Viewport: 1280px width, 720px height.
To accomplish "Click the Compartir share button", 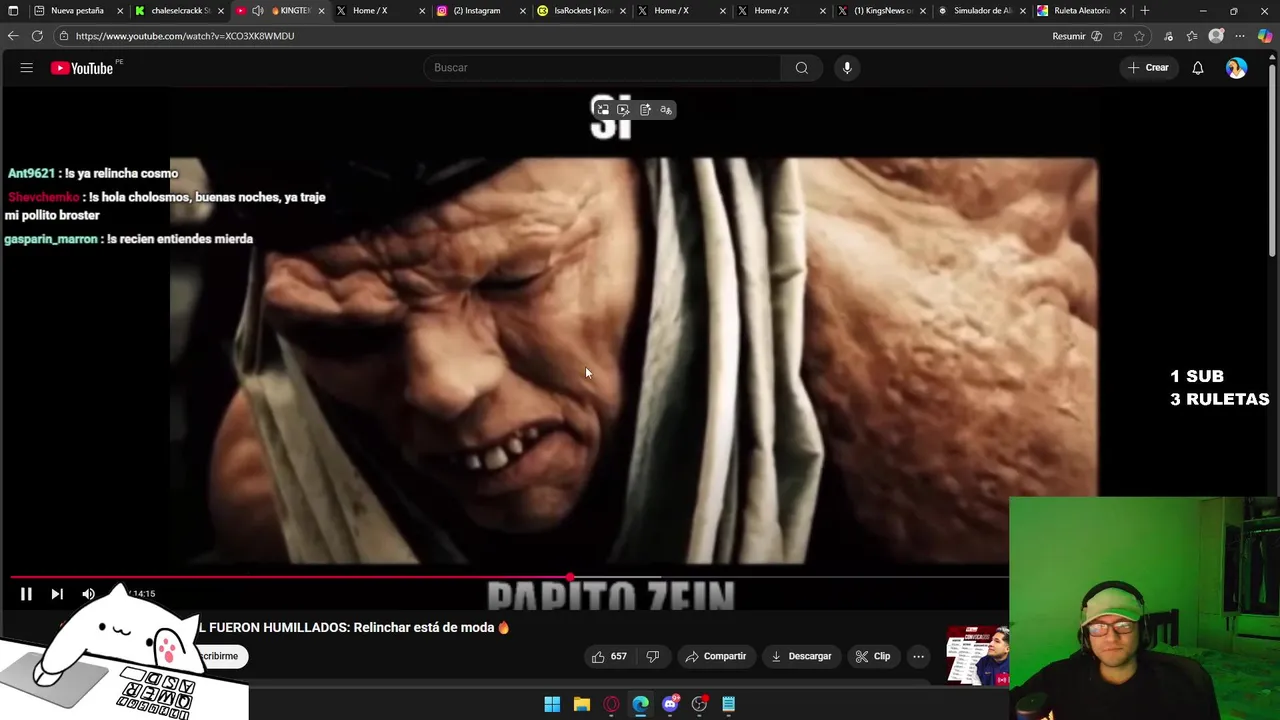I will point(716,656).
